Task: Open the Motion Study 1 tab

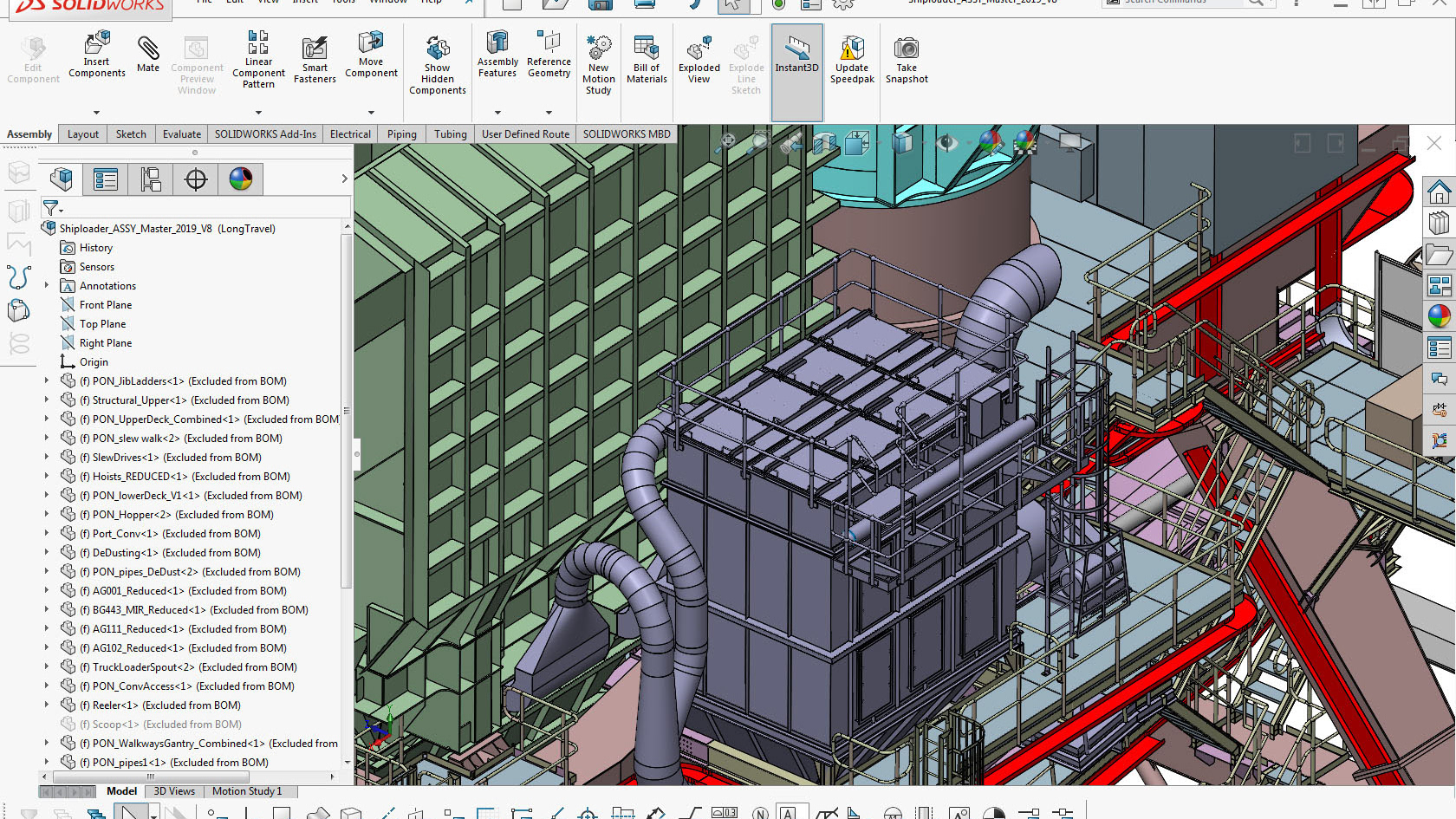Action: (247, 791)
